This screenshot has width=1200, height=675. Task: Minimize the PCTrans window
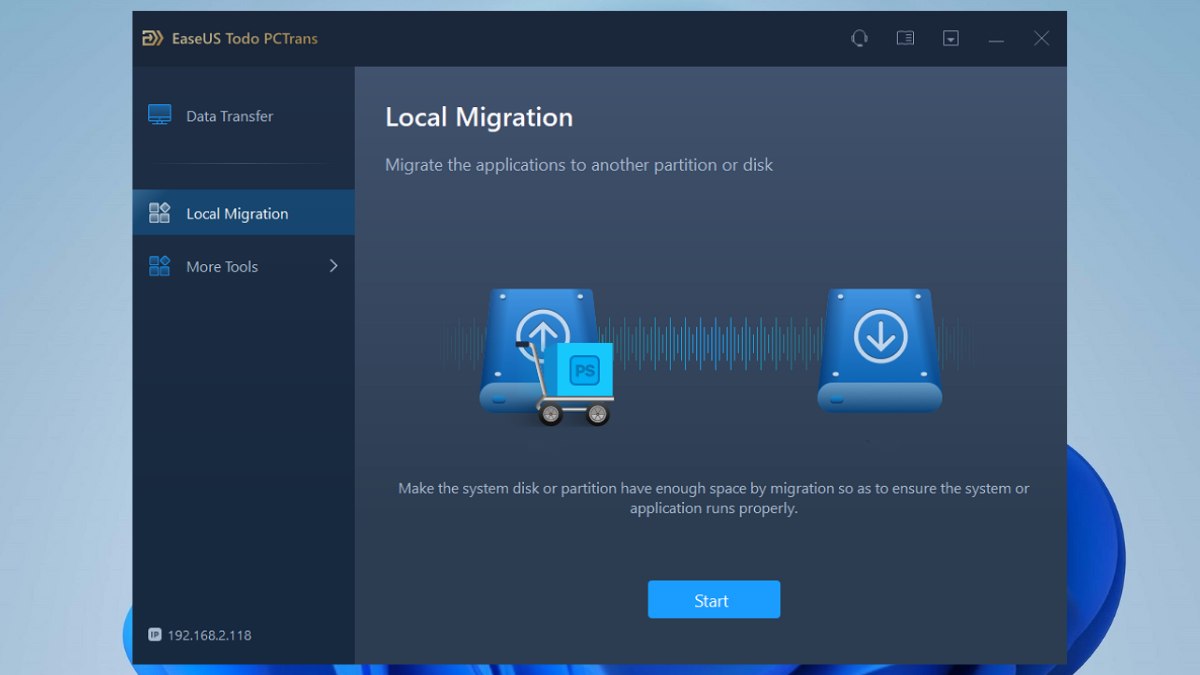tap(996, 39)
